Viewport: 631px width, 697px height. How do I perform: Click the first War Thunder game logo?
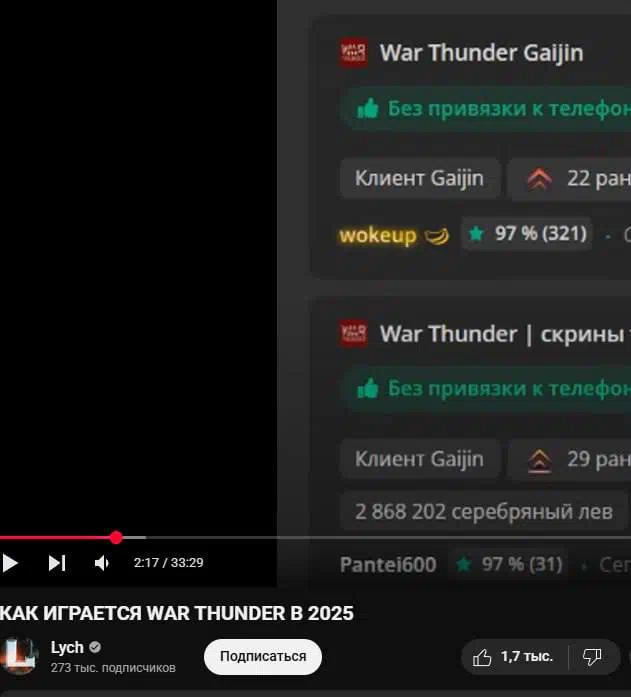(x=354, y=53)
